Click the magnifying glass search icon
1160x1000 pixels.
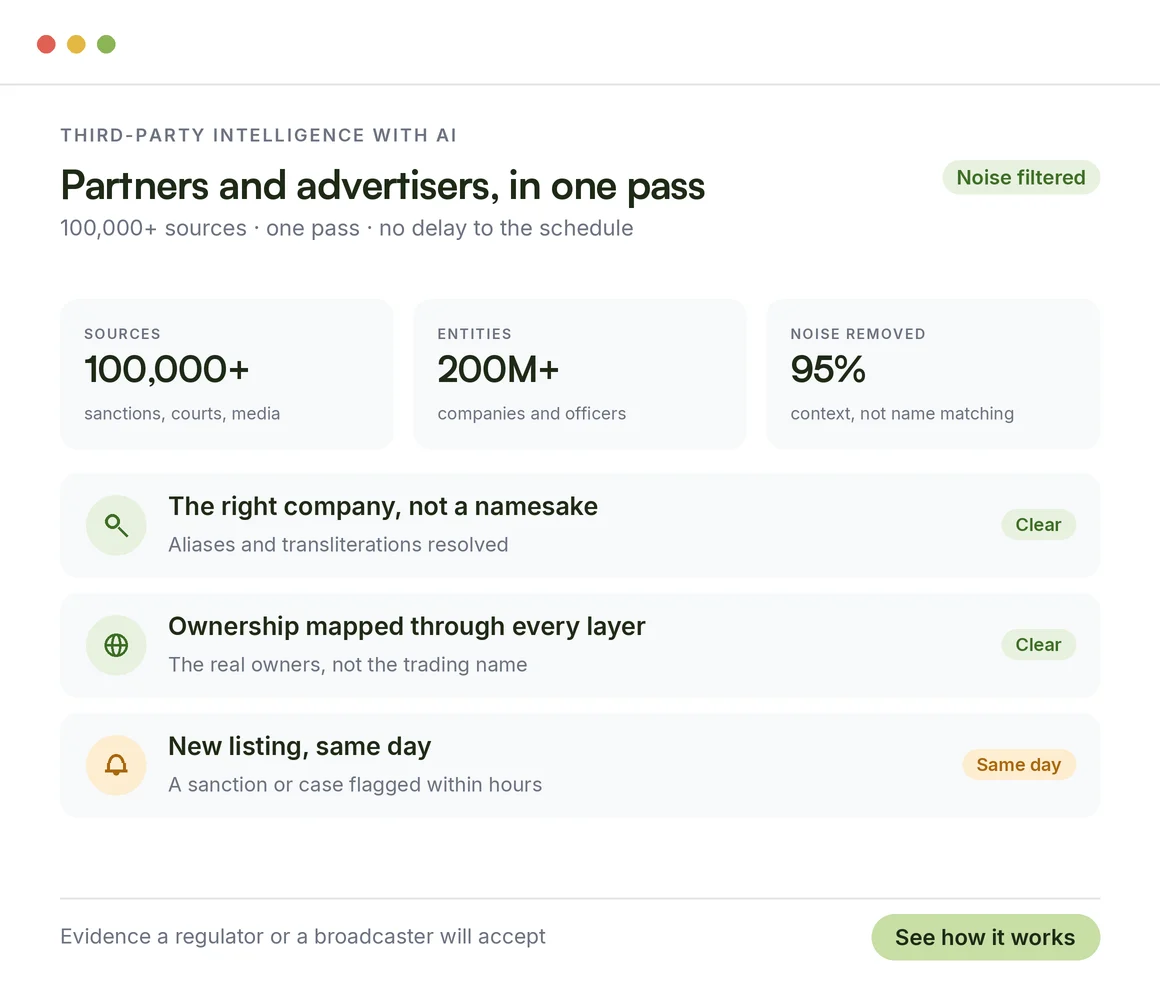(x=116, y=525)
